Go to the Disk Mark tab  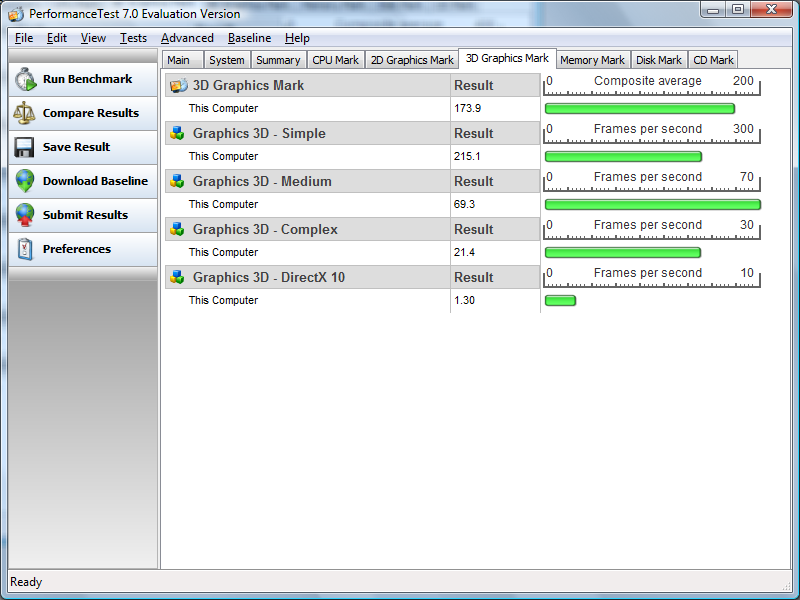pyautogui.click(x=659, y=60)
